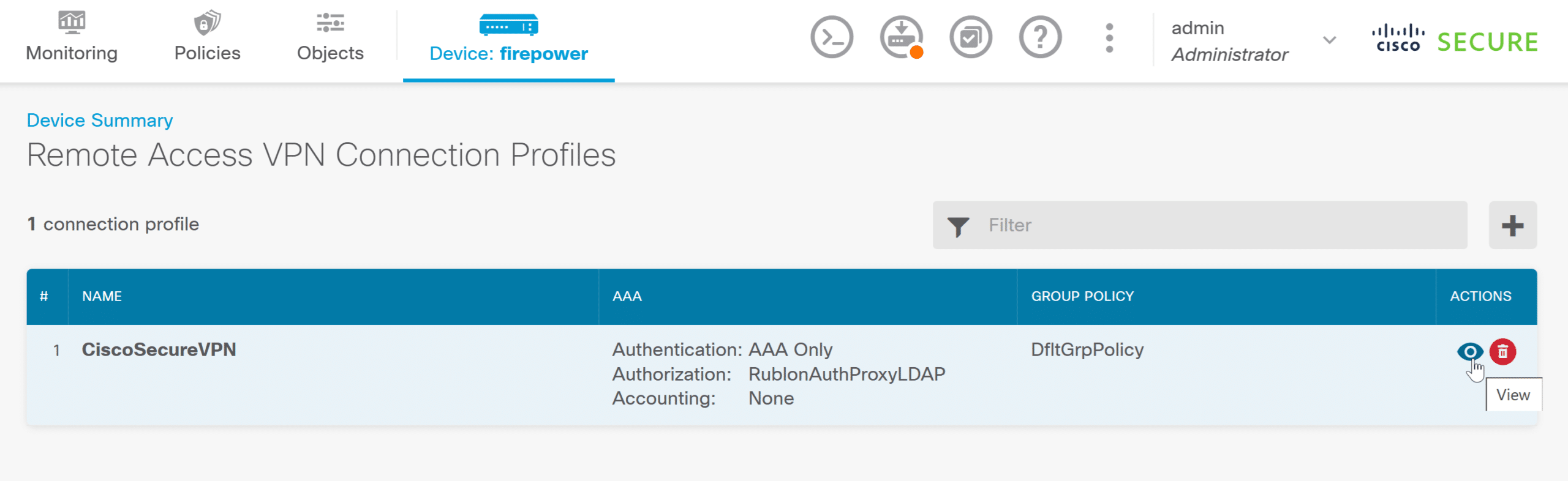The width and height of the screenshot is (1568, 481).
Task: Open the three-dot More options menu
Action: 1109,38
